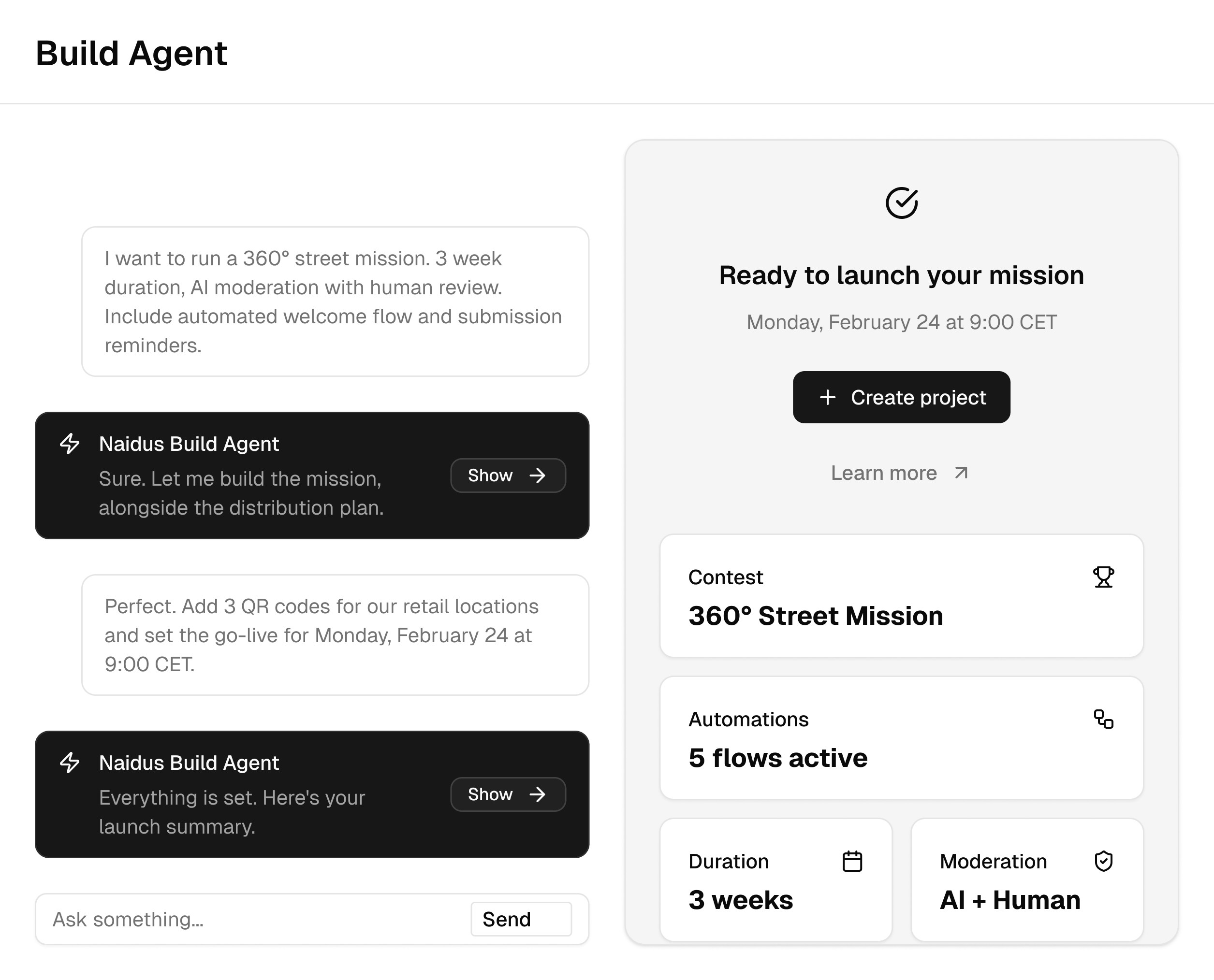This screenshot has width=1214, height=980.
Task: Show the distribution plan agent response
Action: (508, 476)
